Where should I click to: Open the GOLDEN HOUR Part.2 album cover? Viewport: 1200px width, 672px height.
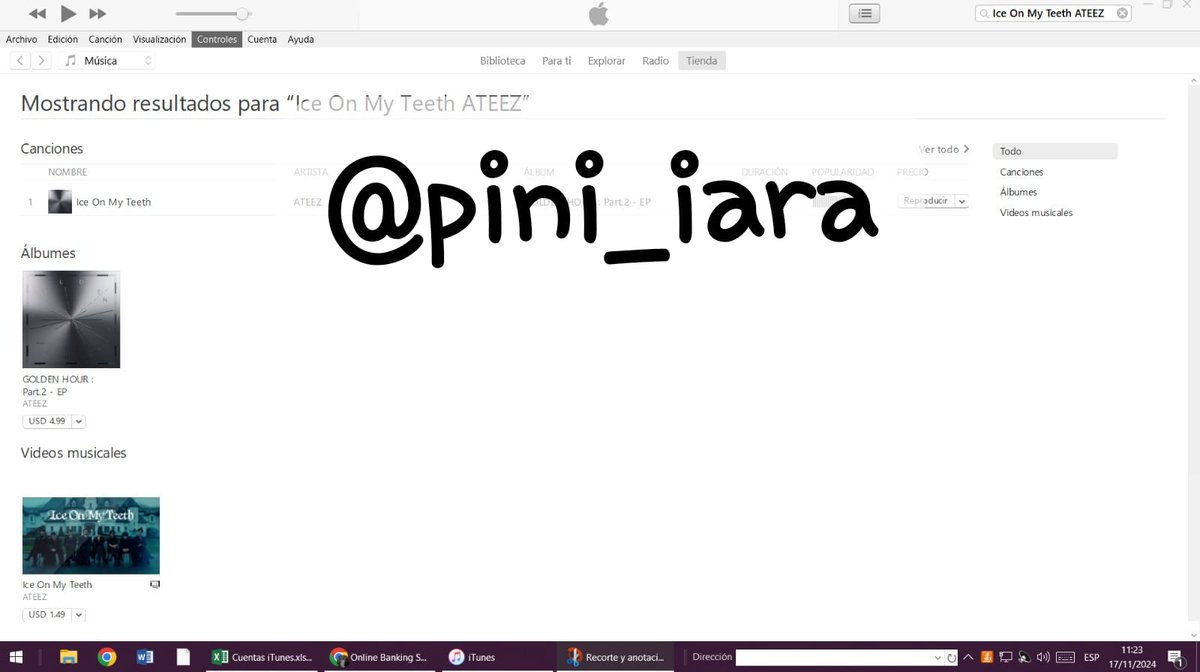coord(71,319)
